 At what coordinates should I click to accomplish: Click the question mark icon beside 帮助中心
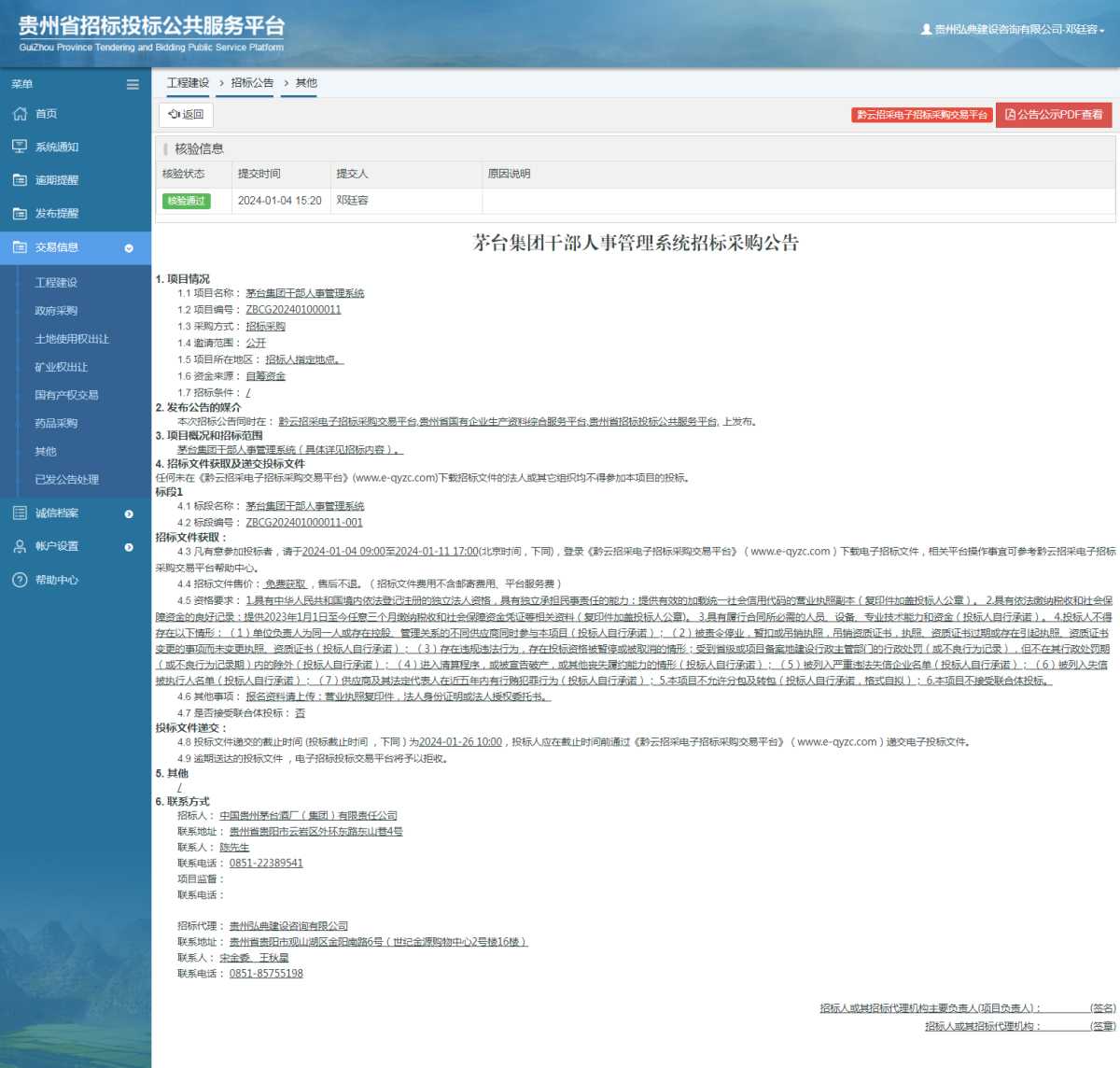pos(20,580)
